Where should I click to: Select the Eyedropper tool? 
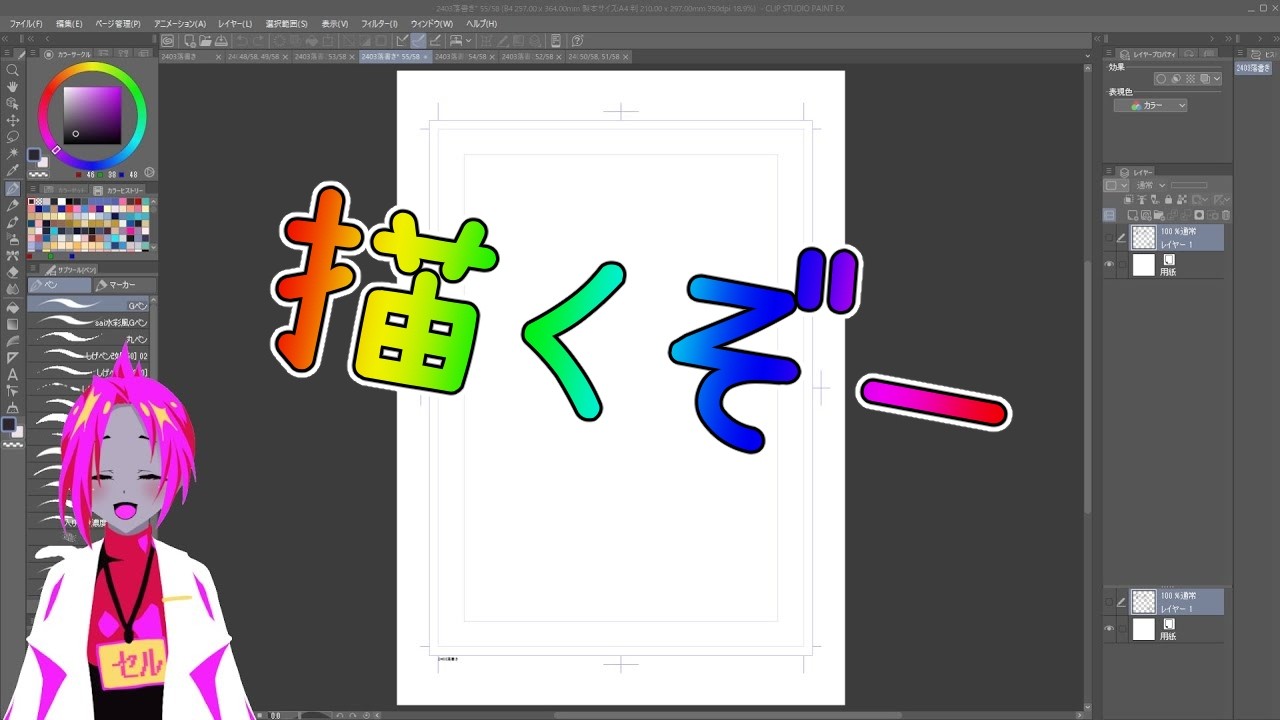[x=13, y=171]
